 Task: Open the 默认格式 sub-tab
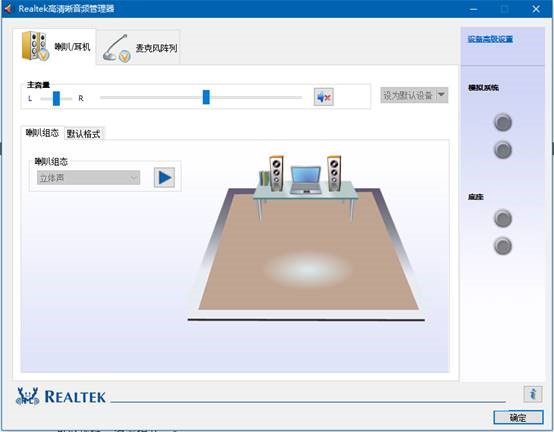[x=84, y=134]
